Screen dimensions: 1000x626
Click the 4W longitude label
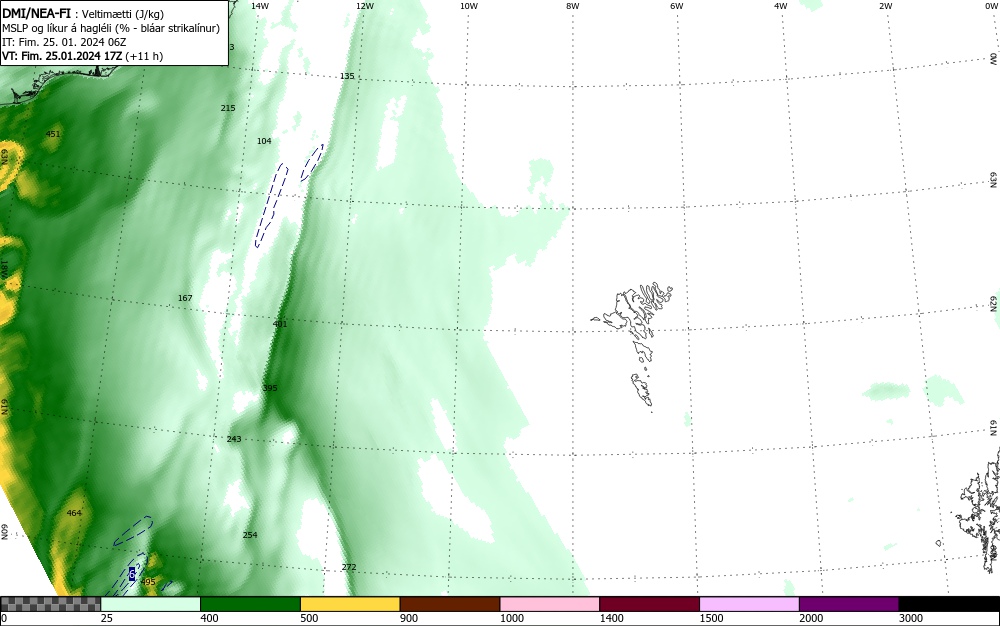(x=781, y=6)
